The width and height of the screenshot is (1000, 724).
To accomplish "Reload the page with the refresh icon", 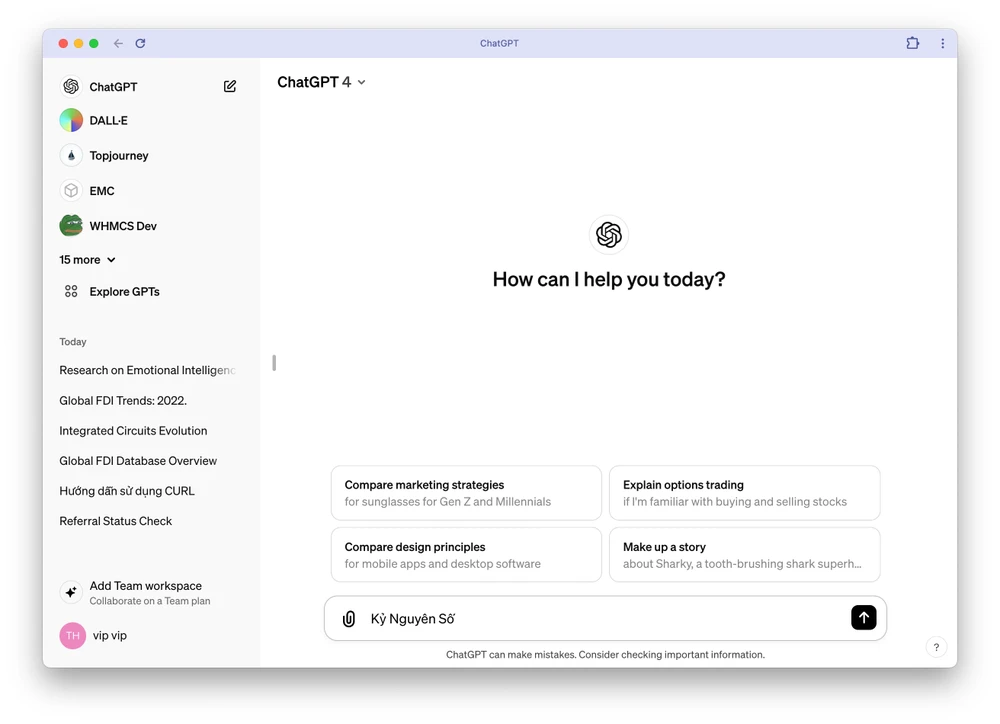I will [140, 44].
